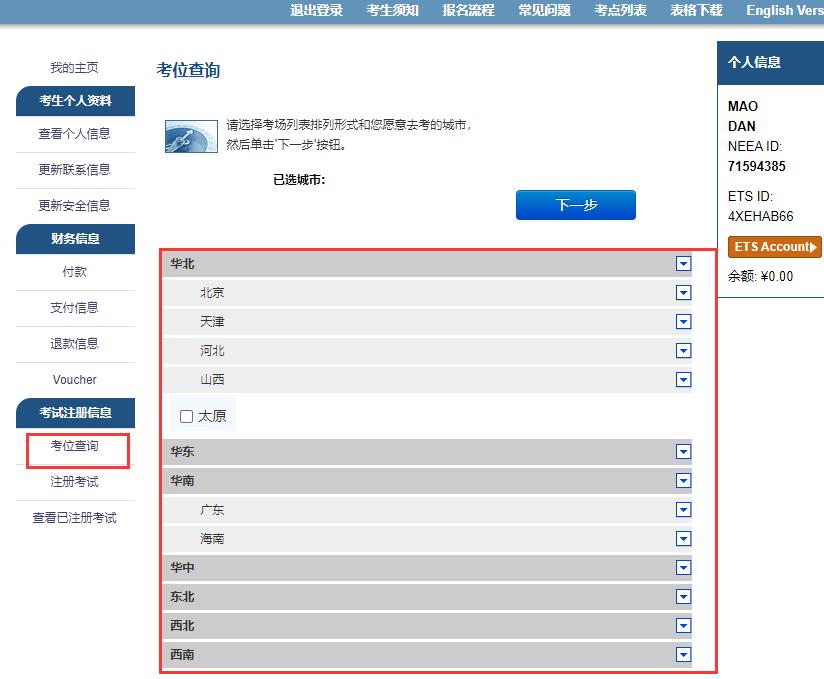Expand the 东北 region section
The width and height of the screenshot is (824, 679).
pos(683,596)
